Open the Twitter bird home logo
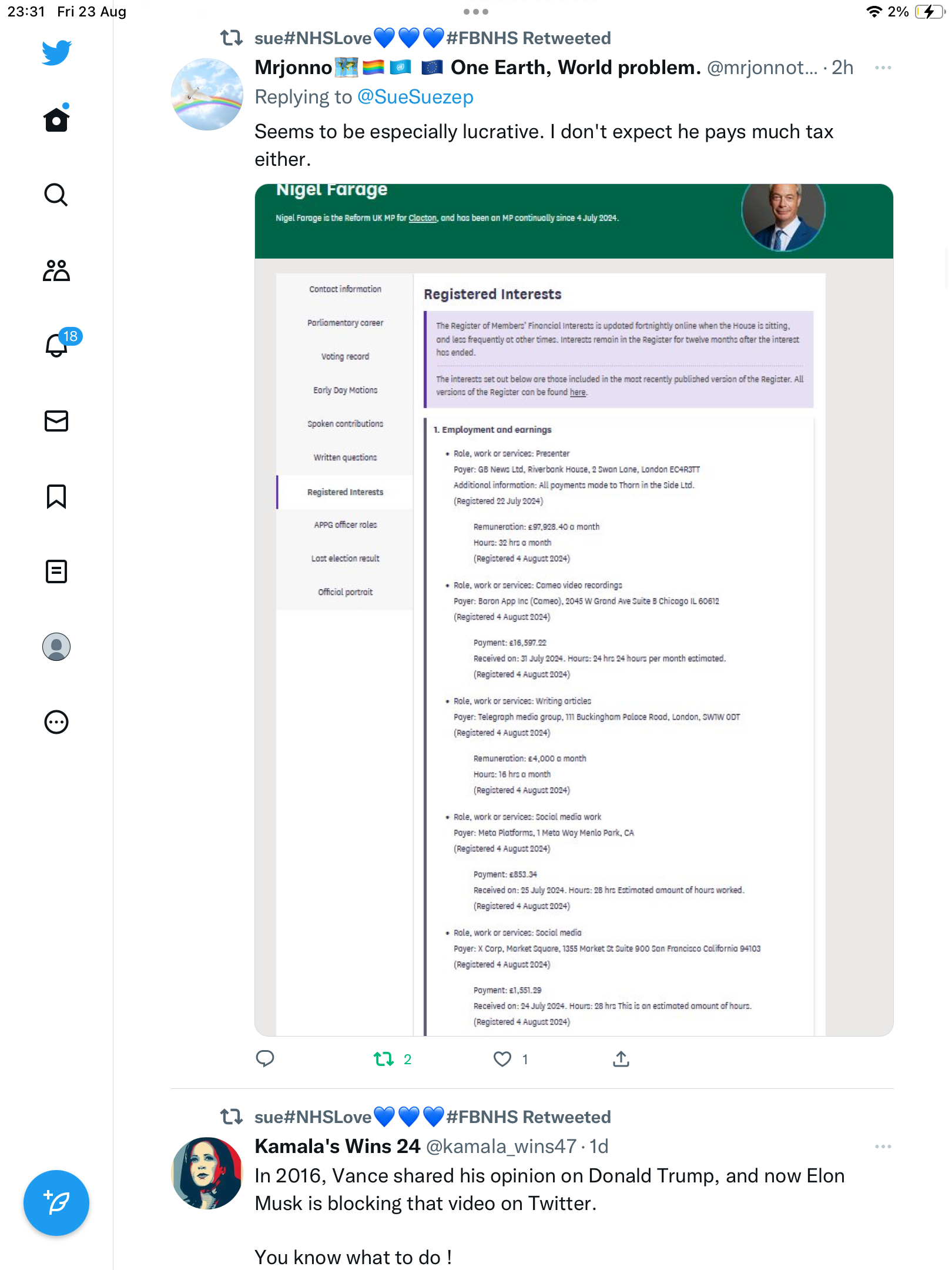Viewport: 952px width, 1270px height. click(56, 53)
